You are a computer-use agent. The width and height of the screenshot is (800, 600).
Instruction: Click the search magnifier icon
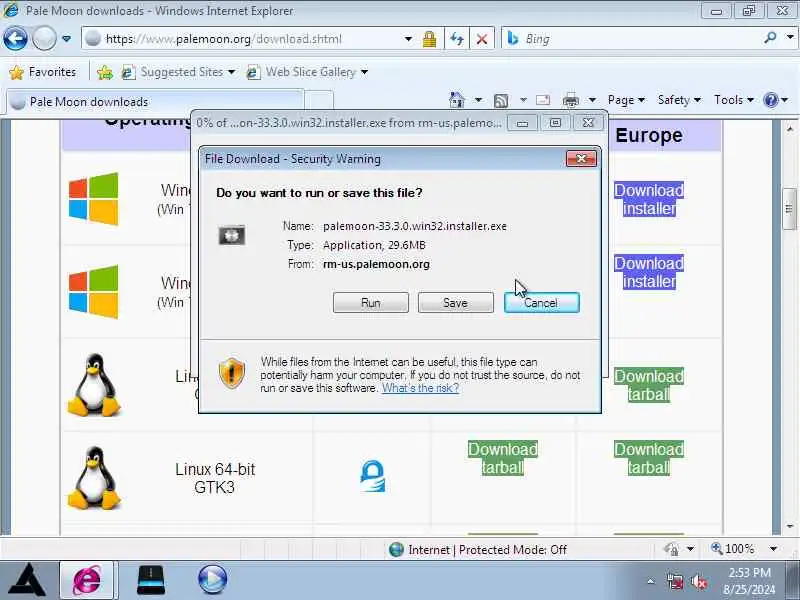click(x=770, y=38)
